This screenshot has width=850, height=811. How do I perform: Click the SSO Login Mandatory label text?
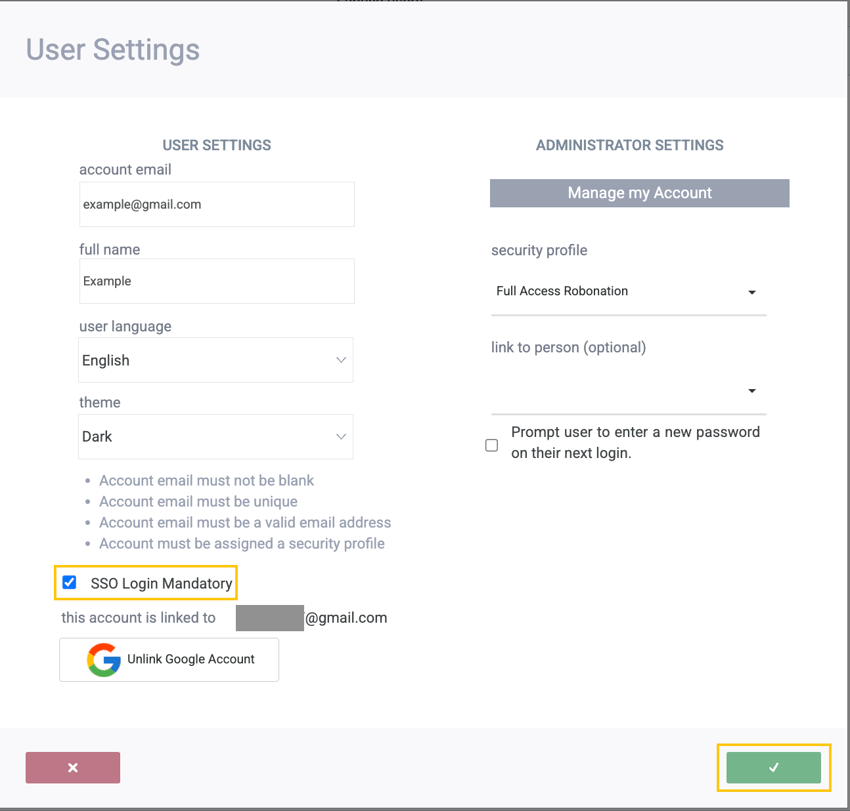point(161,583)
